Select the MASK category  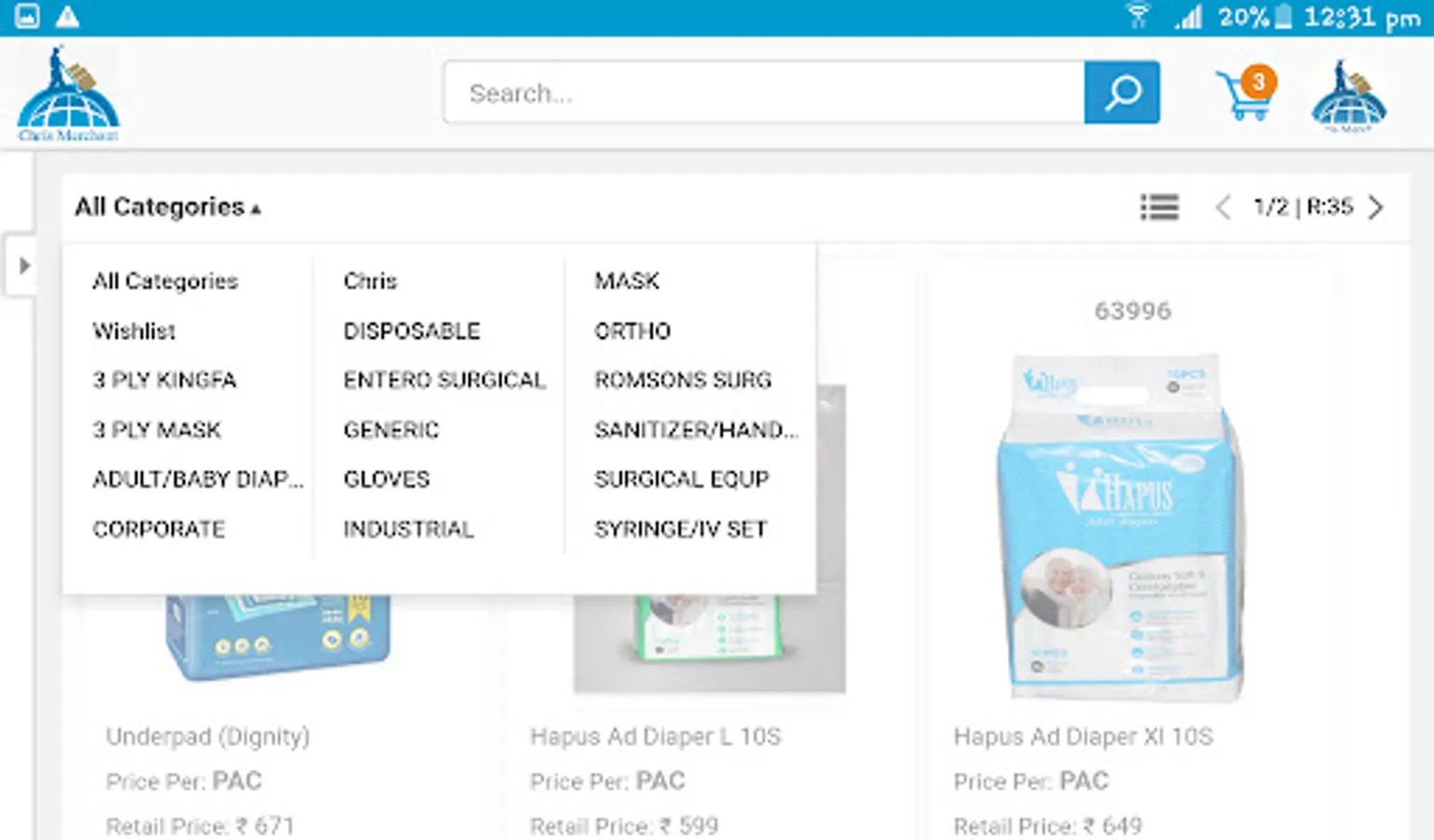[x=627, y=281]
